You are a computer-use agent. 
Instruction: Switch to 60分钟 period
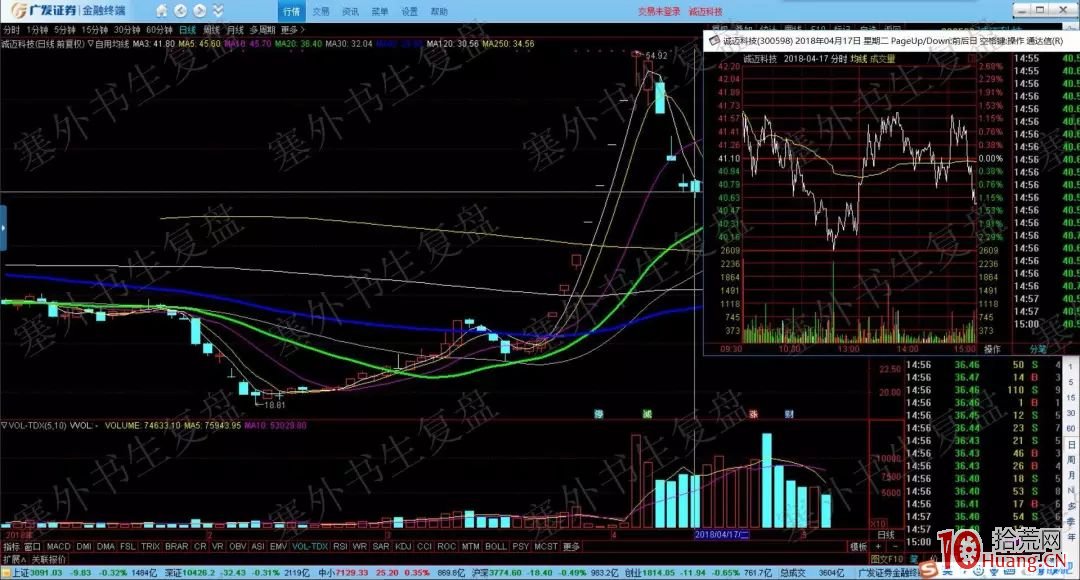click(159, 30)
